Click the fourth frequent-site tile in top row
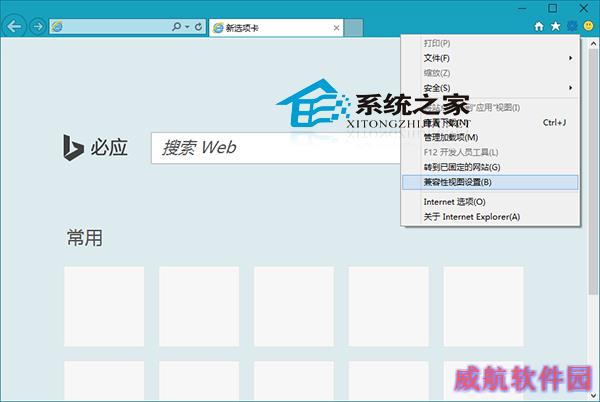The width and height of the screenshot is (600, 402). 388,307
